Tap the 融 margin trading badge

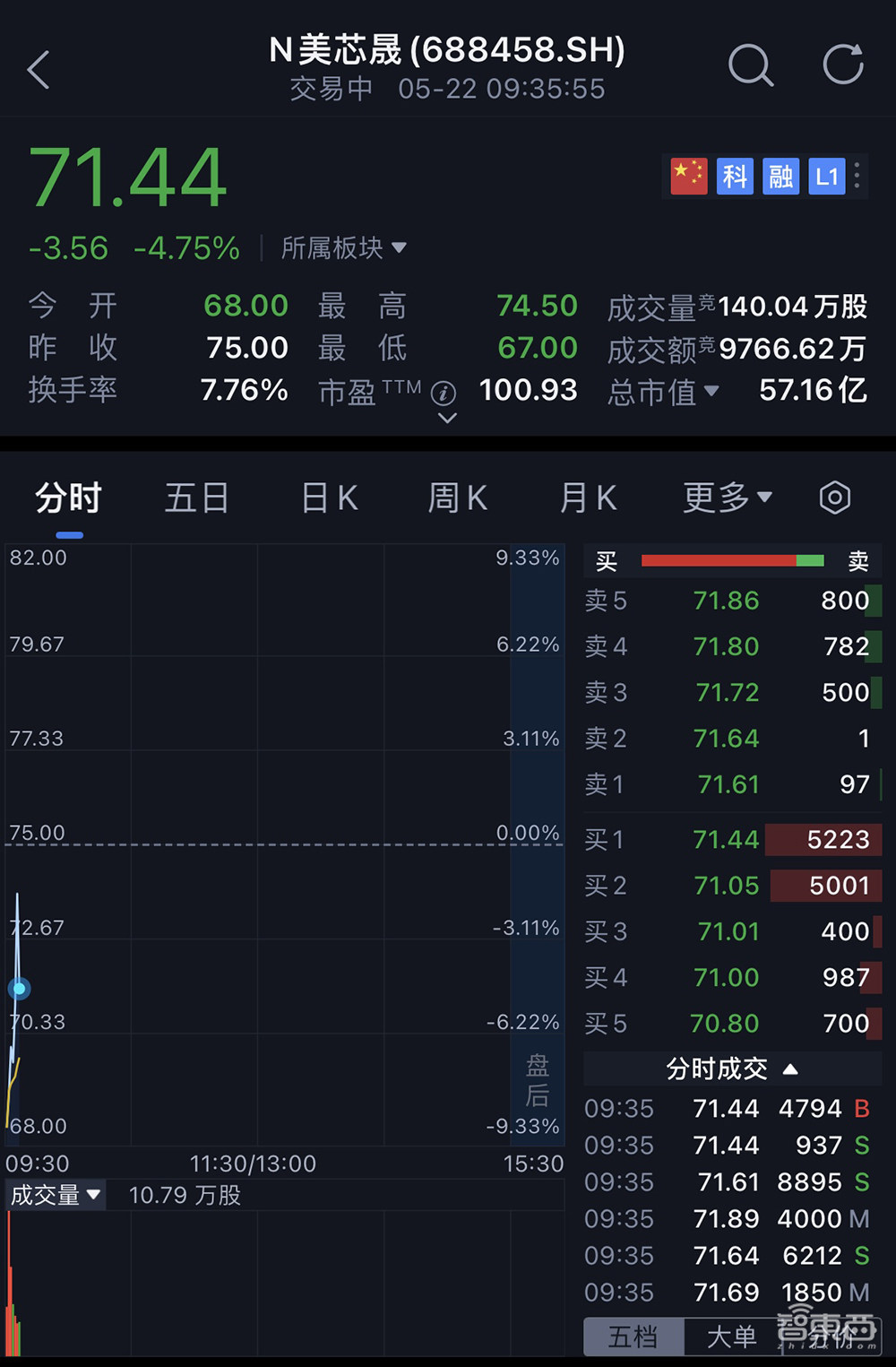(780, 176)
